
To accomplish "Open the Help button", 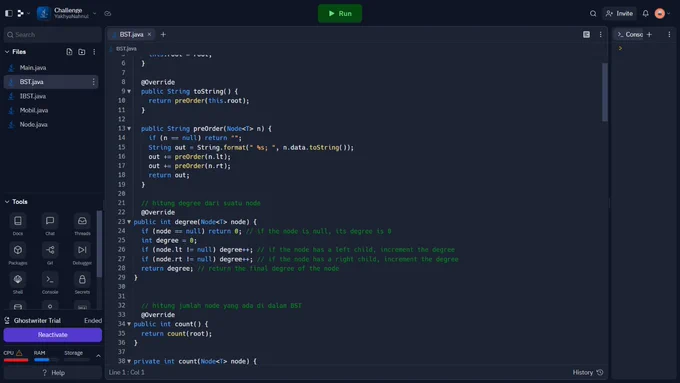I will 53,373.
